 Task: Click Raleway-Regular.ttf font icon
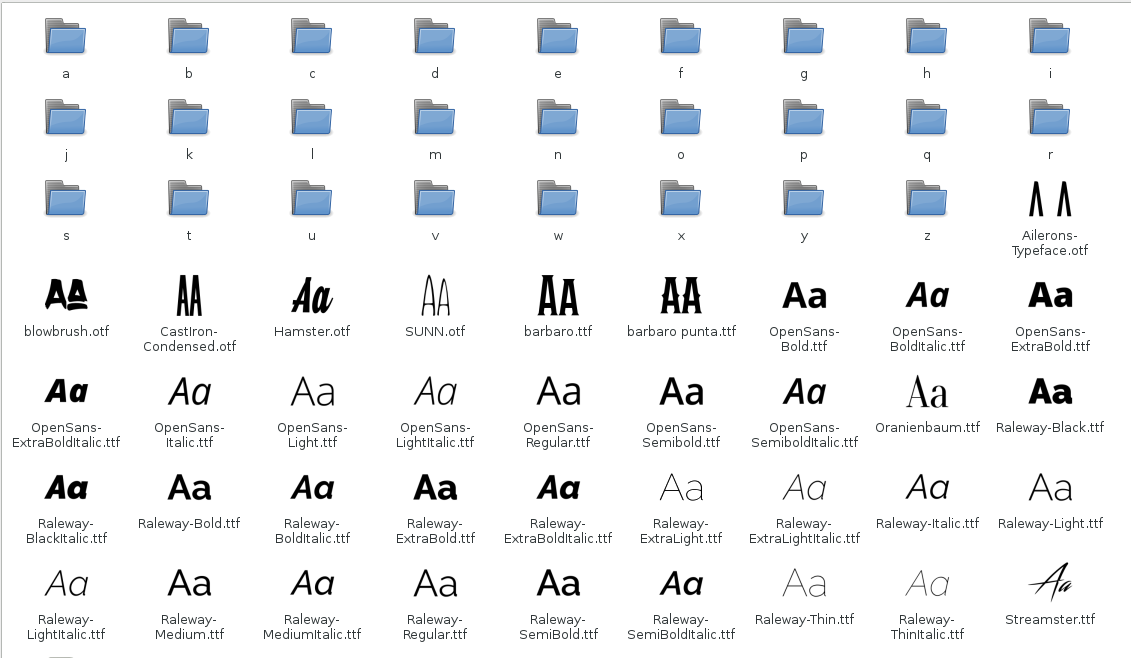coord(435,583)
